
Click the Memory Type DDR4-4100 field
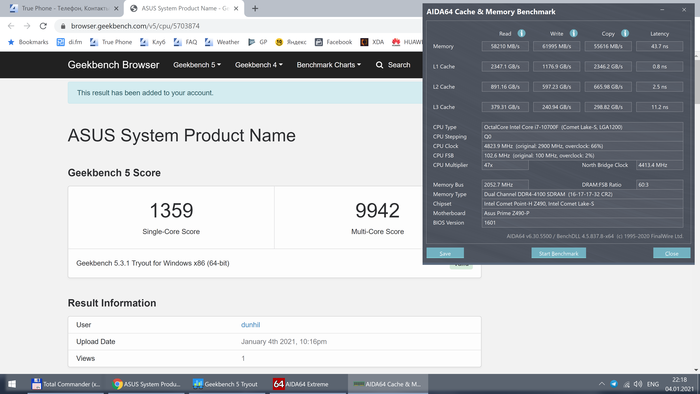pos(582,194)
